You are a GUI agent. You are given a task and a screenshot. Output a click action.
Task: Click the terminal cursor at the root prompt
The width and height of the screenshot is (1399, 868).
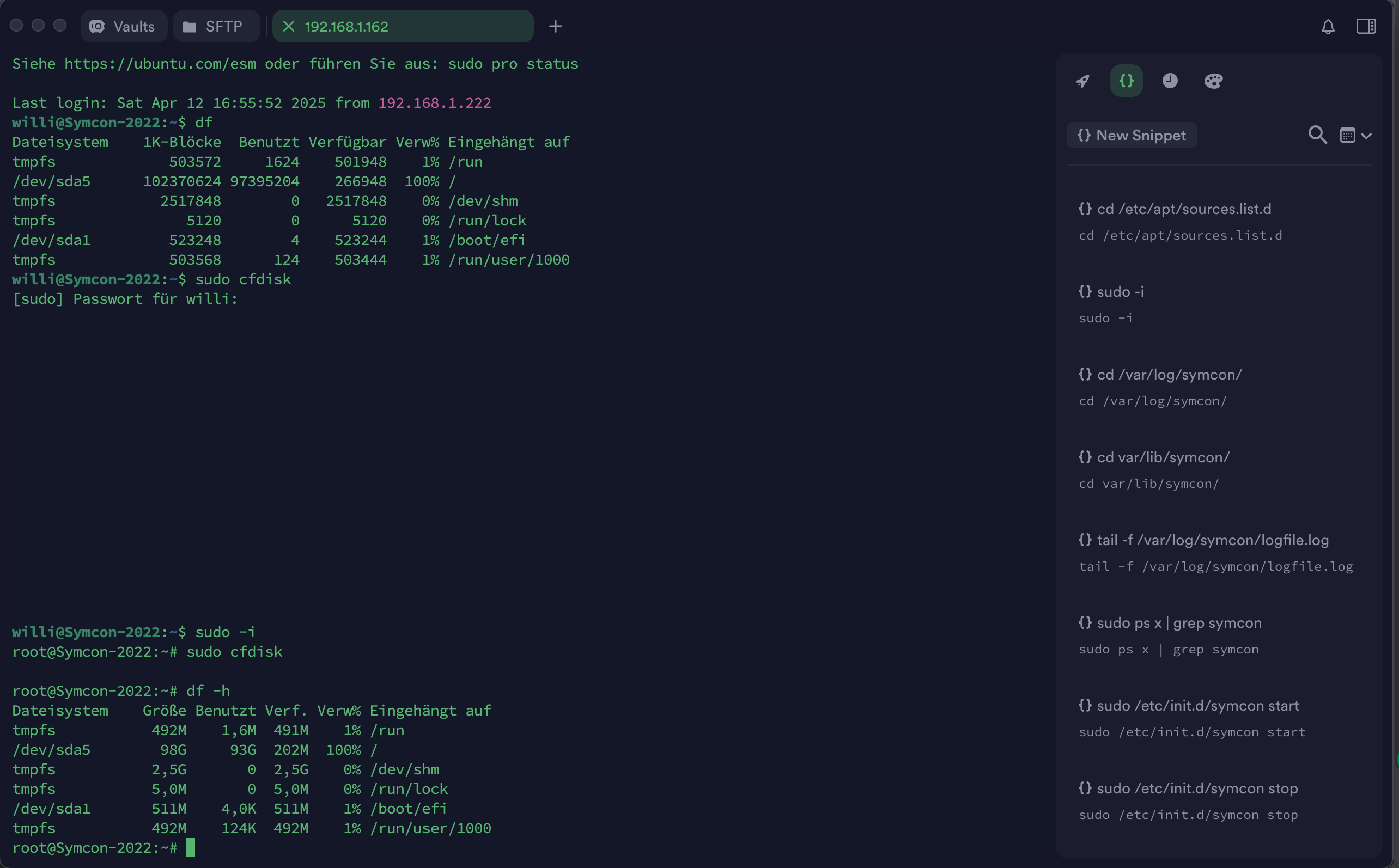pos(191,847)
